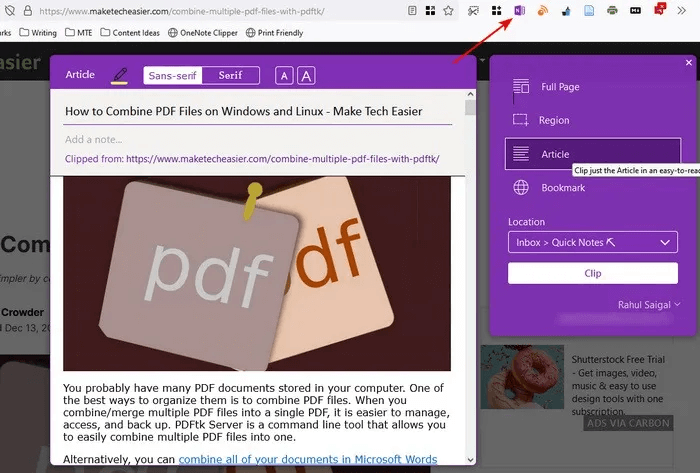Open the ADS VIA CARBON label
700x473 pixels.
tap(628, 423)
